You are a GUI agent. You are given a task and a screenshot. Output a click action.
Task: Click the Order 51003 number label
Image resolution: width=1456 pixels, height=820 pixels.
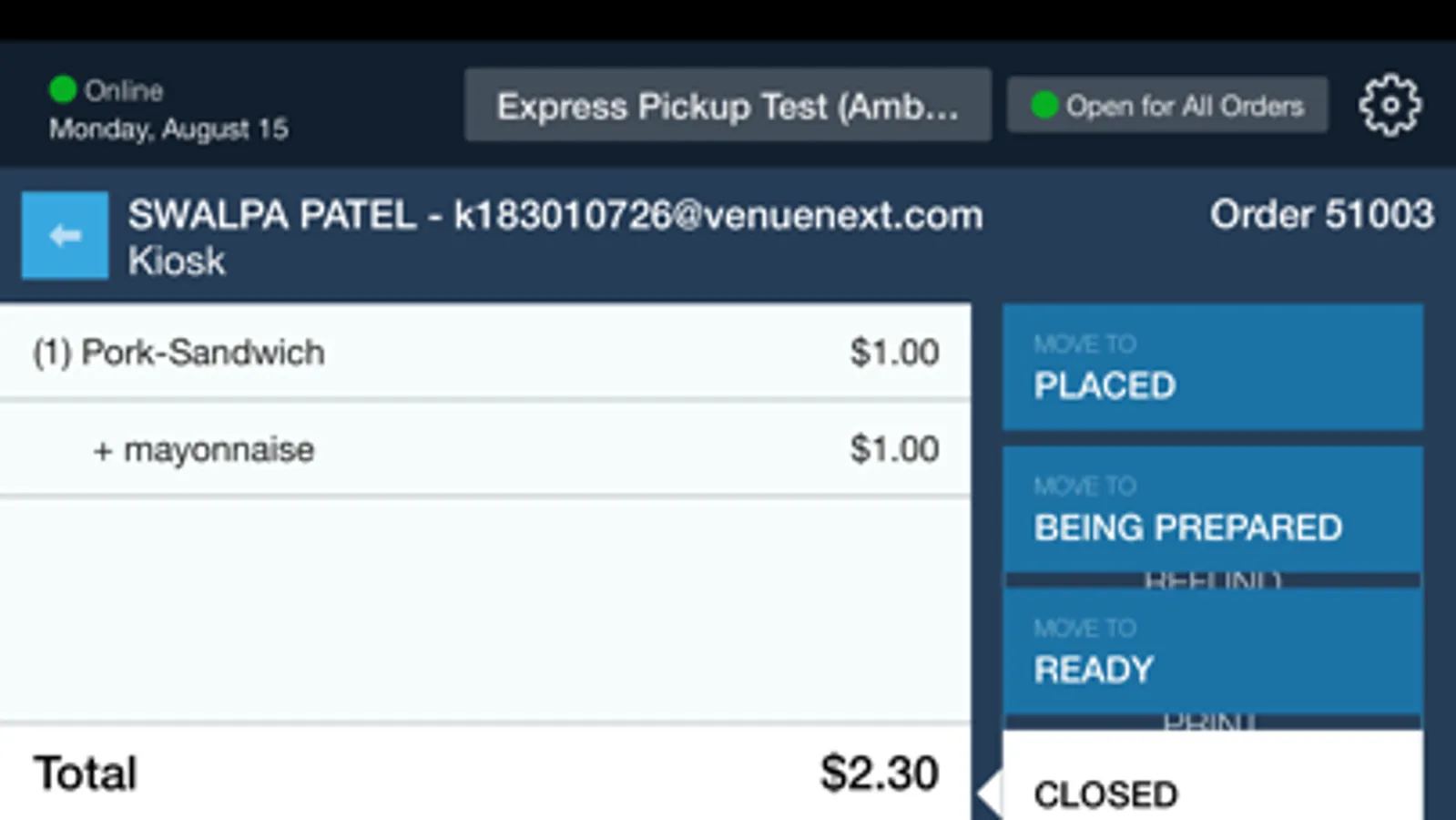pyautogui.click(x=1321, y=215)
